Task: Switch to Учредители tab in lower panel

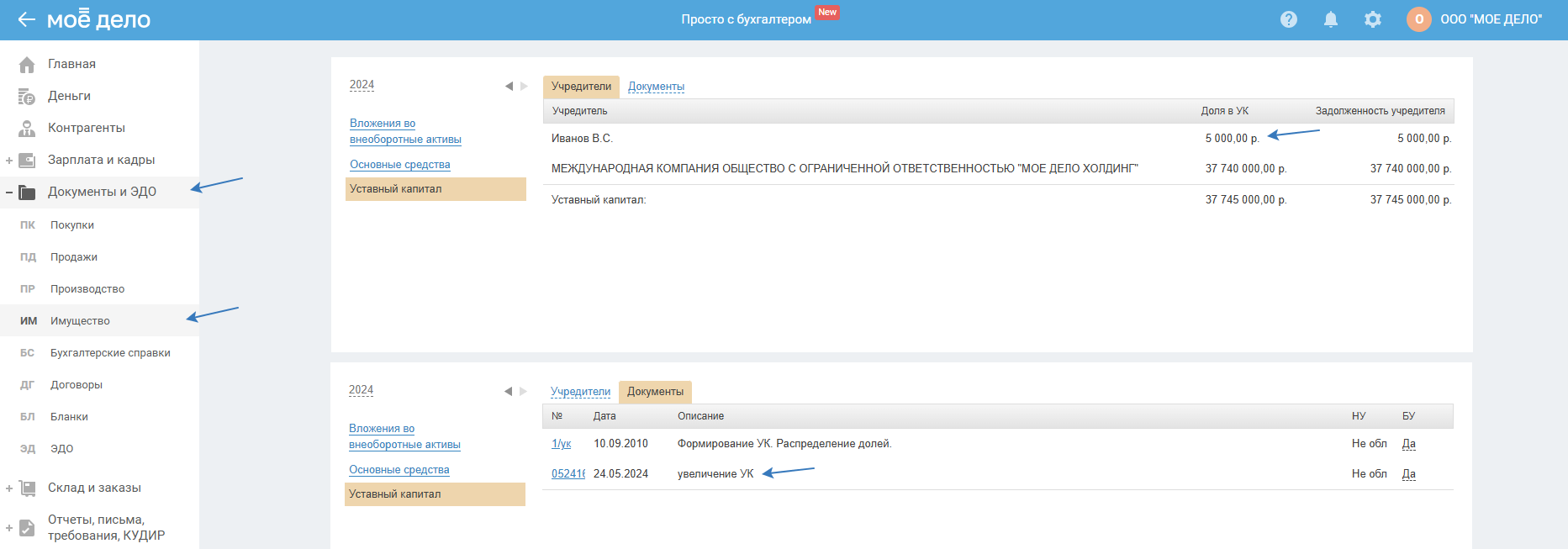Action: tap(580, 392)
